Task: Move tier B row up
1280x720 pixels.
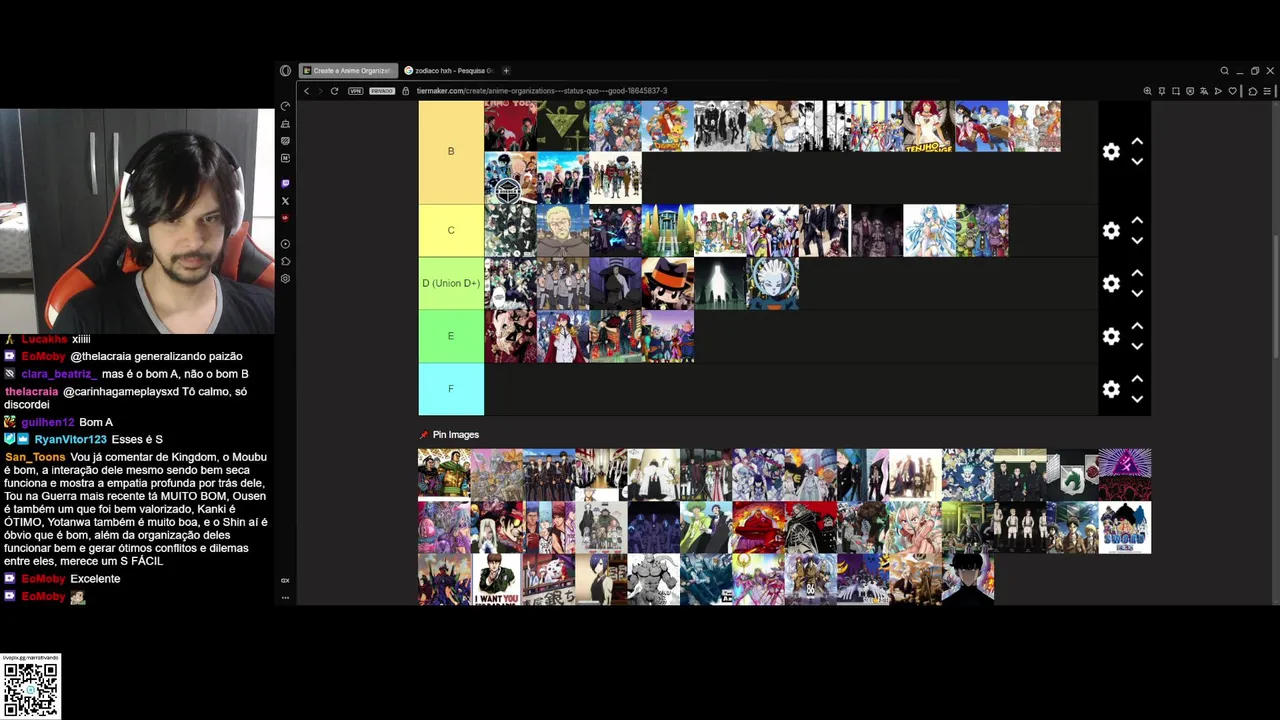Action: pyautogui.click(x=1137, y=141)
